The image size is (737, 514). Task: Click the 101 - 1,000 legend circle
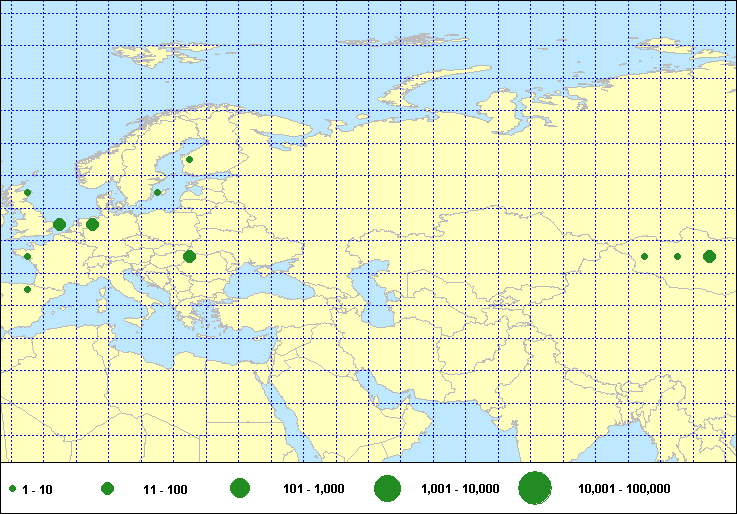pos(240,488)
